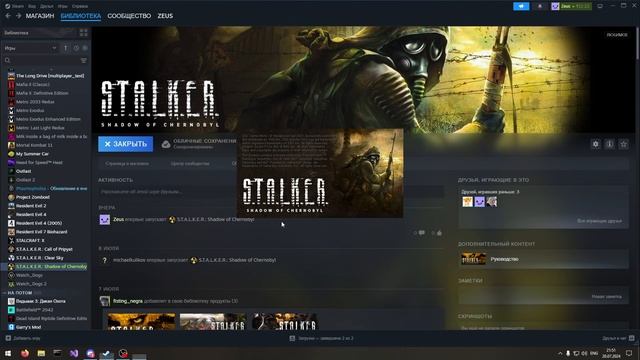
Task: Like the Zeus activity post thumbs-up
Action: (439, 233)
